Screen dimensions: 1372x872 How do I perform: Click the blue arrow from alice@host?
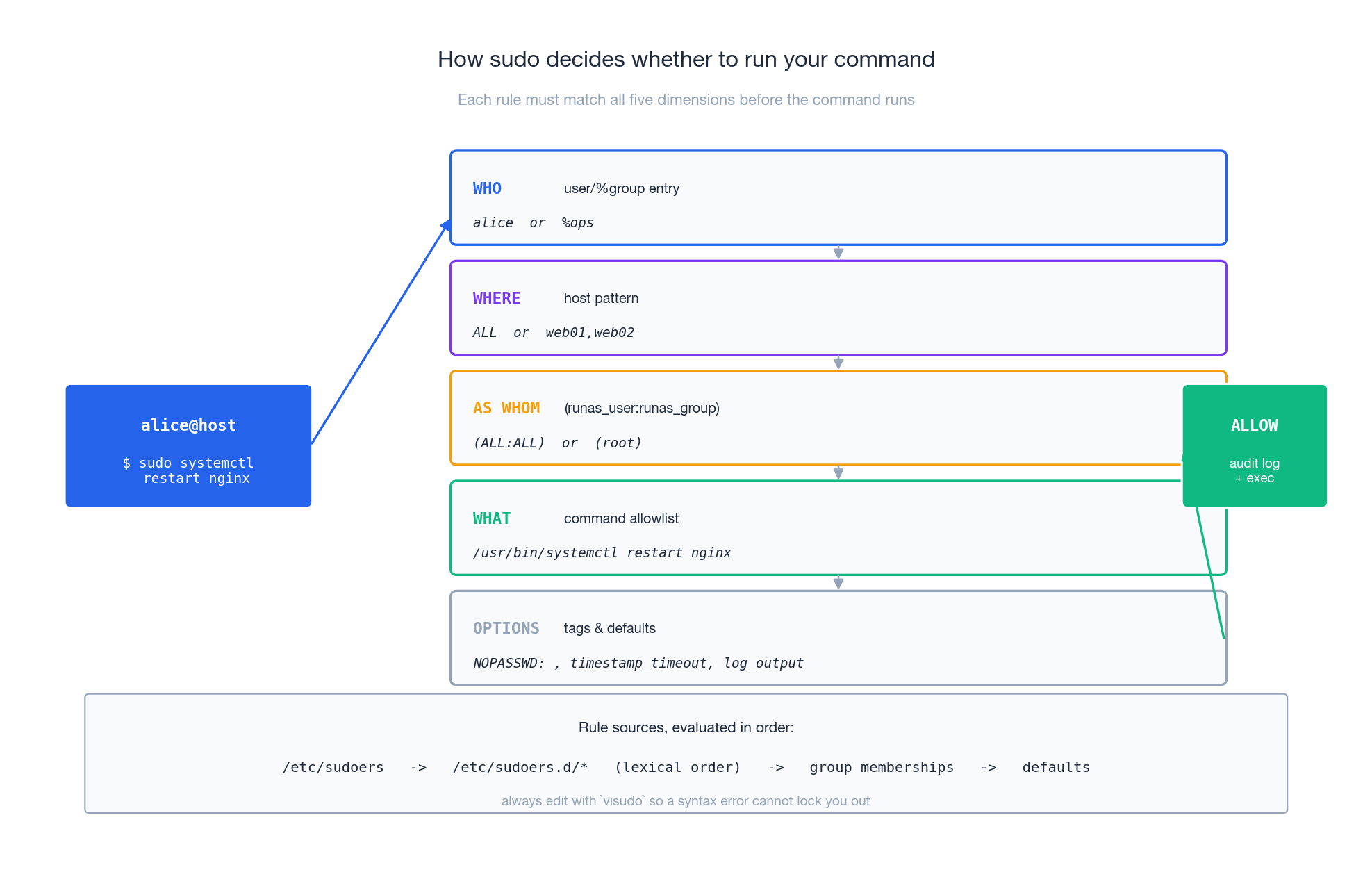click(379, 332)
